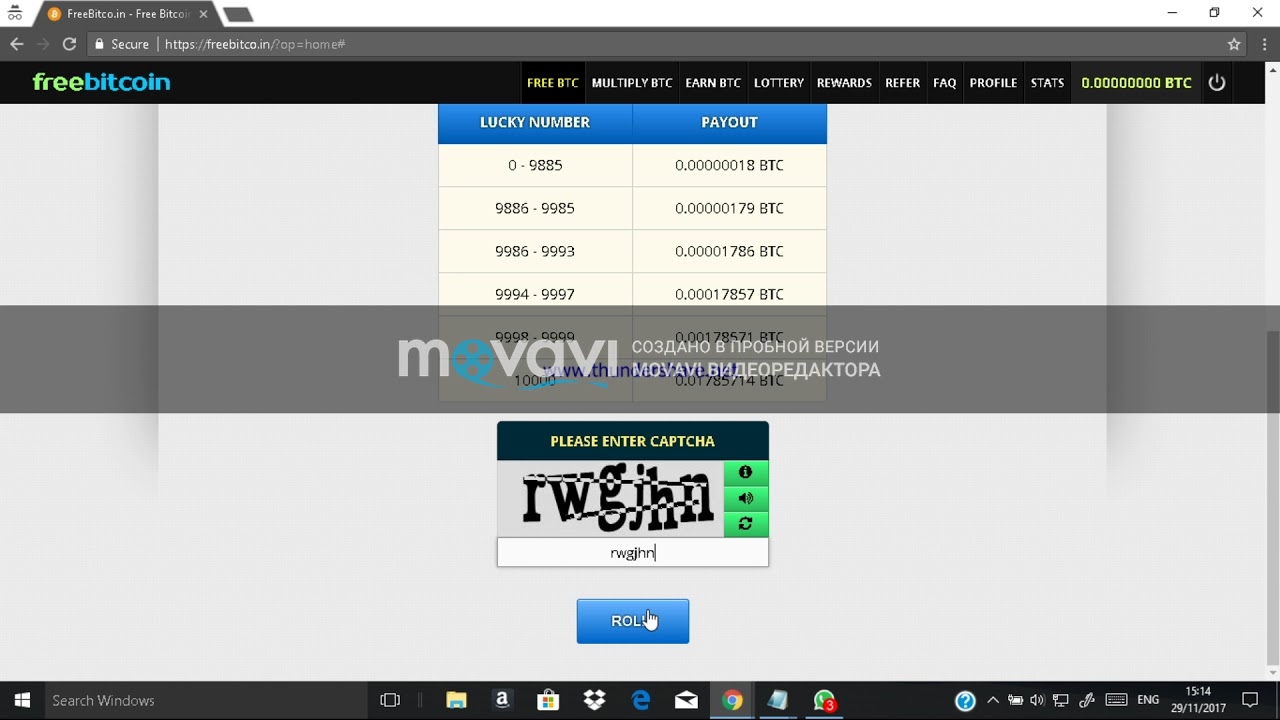This screenshot has width=1280, height=720.
Task: Go to PROFILE settings
Action: pyautogui.click(x=993, y=83)
